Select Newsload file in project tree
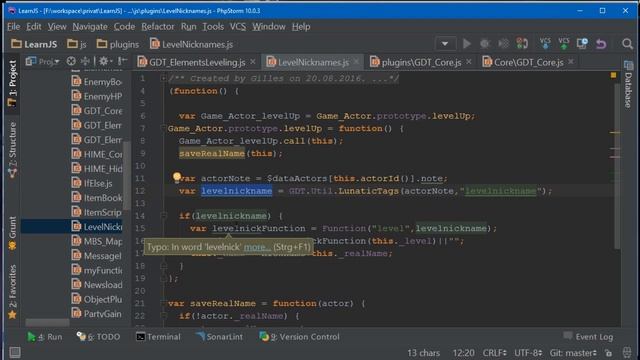This screenshot has height=360, width=640. 97,284
